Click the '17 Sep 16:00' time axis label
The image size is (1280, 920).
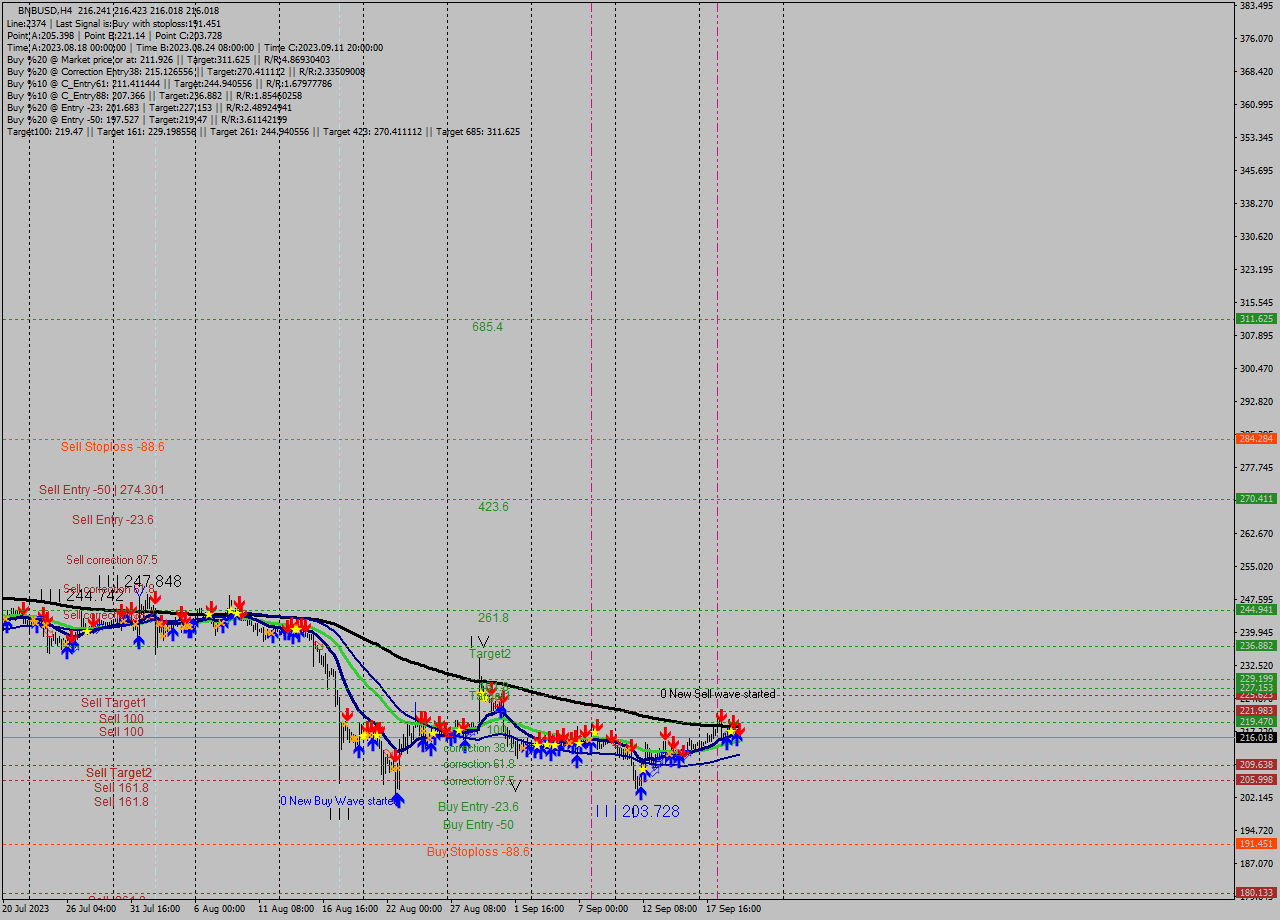tap(734, 909)
